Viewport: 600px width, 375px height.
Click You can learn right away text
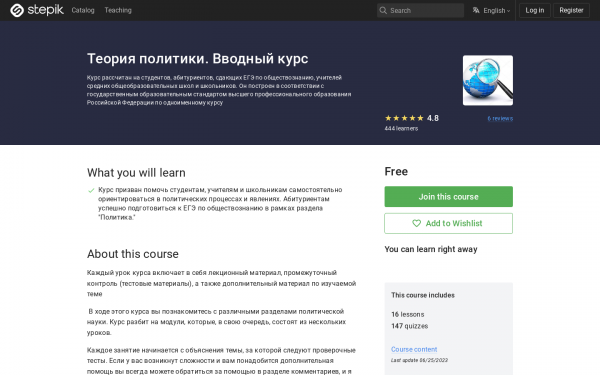[431, 249]
